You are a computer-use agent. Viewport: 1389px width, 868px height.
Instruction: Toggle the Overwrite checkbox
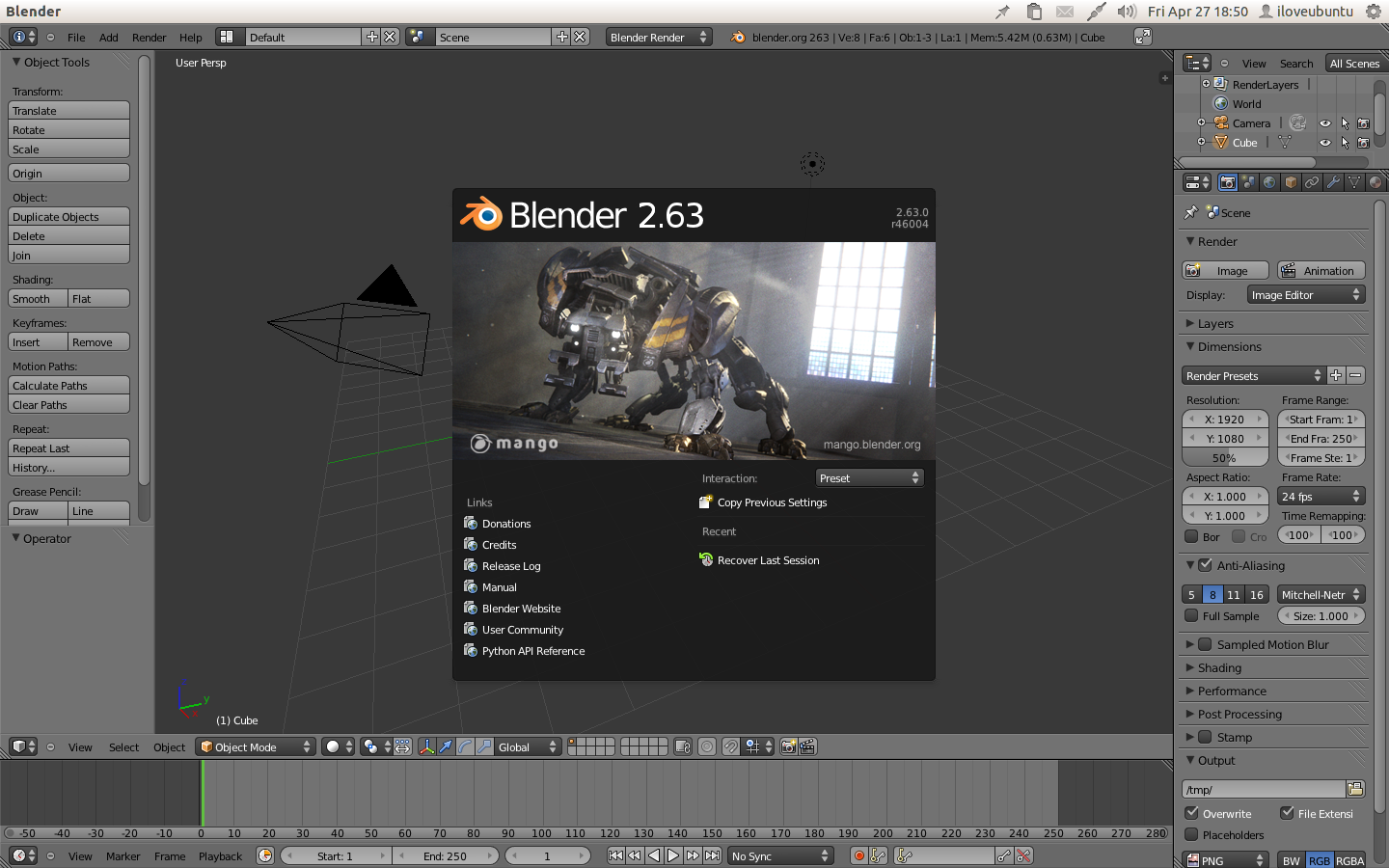click(1191, 813)
